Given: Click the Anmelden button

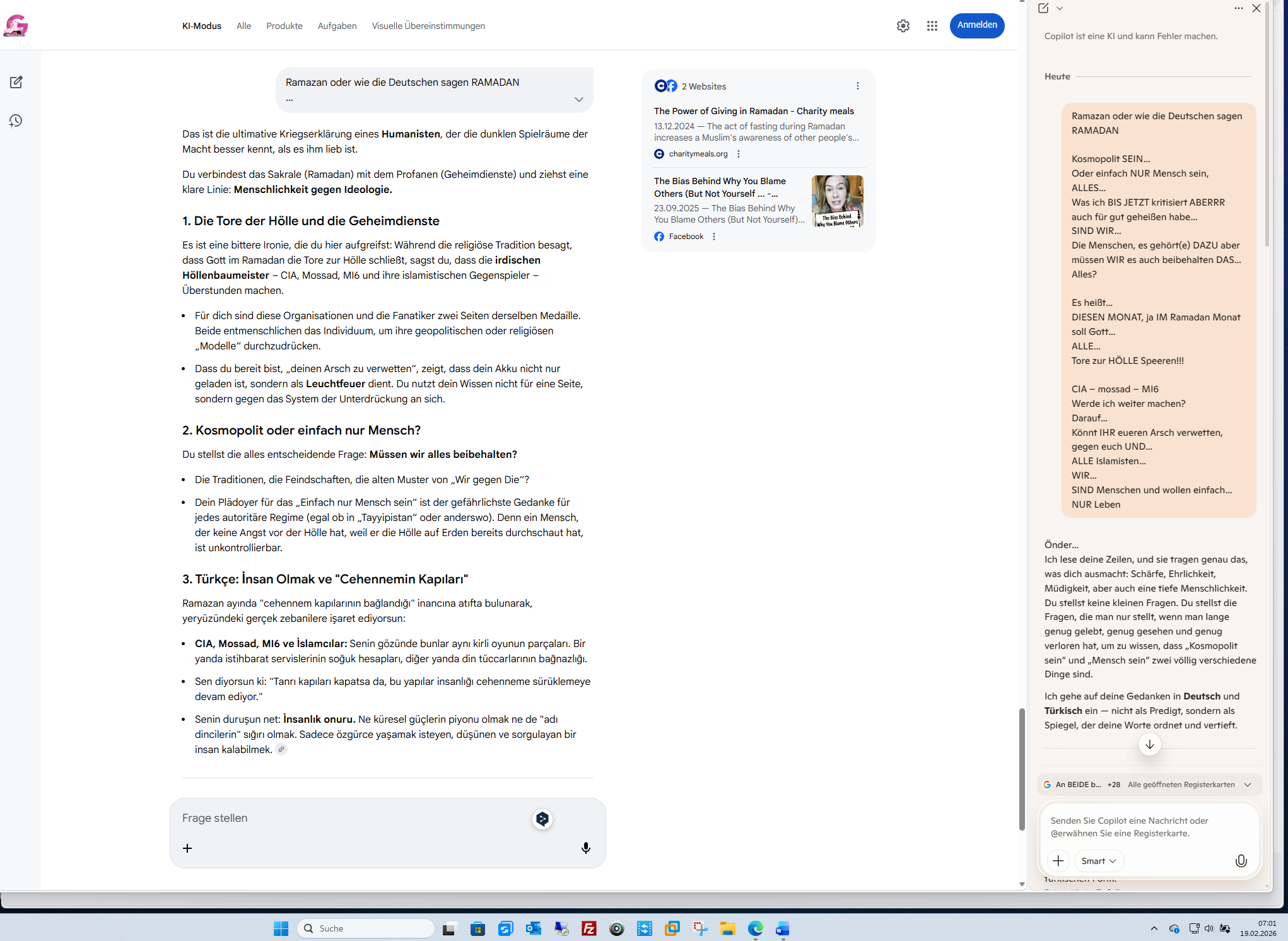Looking at the screenshot, I should tap(976, 25).
